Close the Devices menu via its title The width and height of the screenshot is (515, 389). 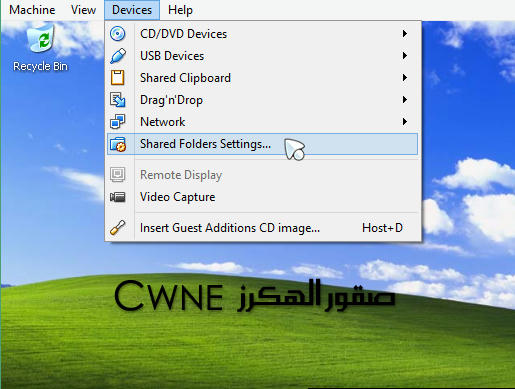(x=132, y=10)
